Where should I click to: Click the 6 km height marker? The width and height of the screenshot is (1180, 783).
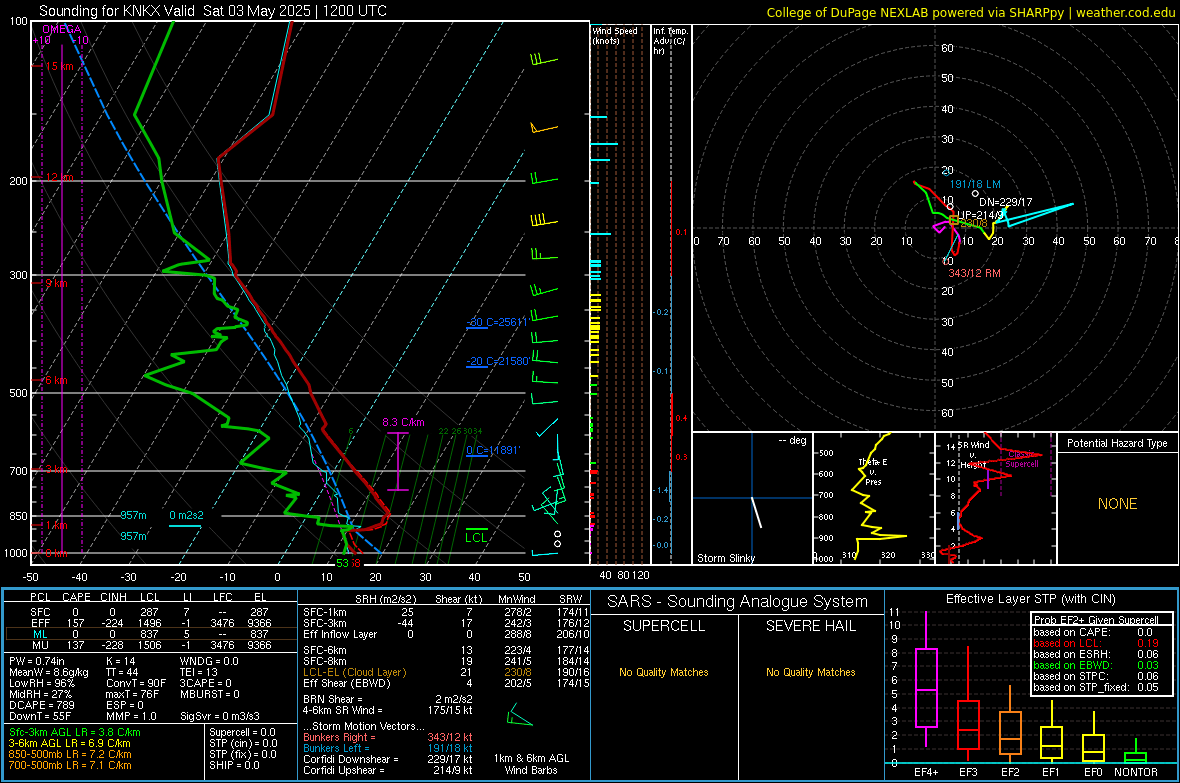[x=56, y=380]
